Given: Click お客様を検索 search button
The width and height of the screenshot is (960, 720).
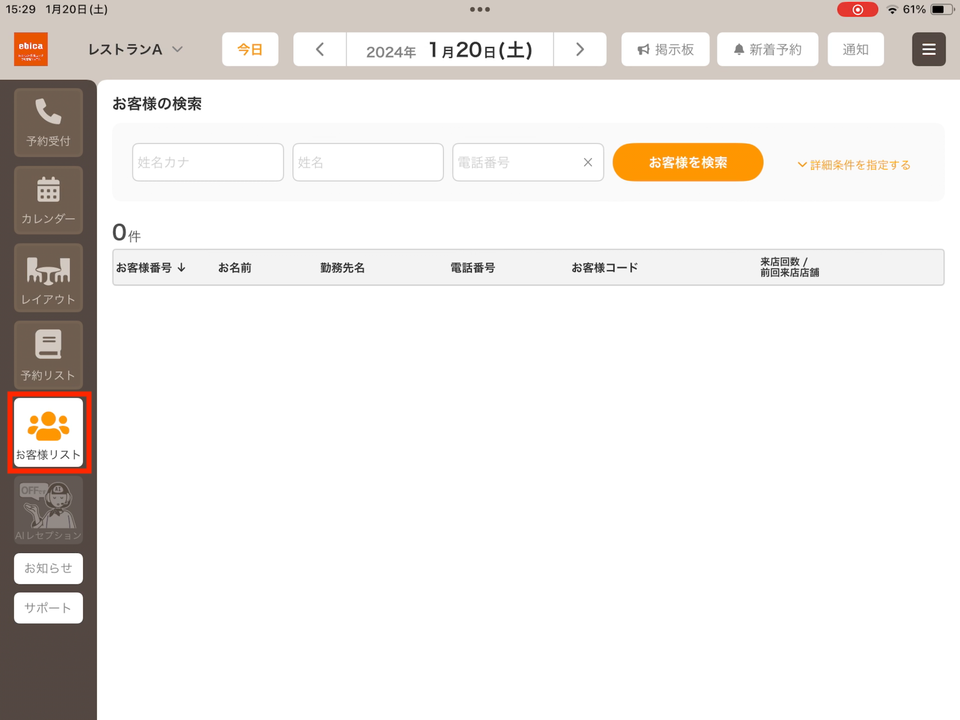Looking at the screenshot, I should [x=688, y=162].
